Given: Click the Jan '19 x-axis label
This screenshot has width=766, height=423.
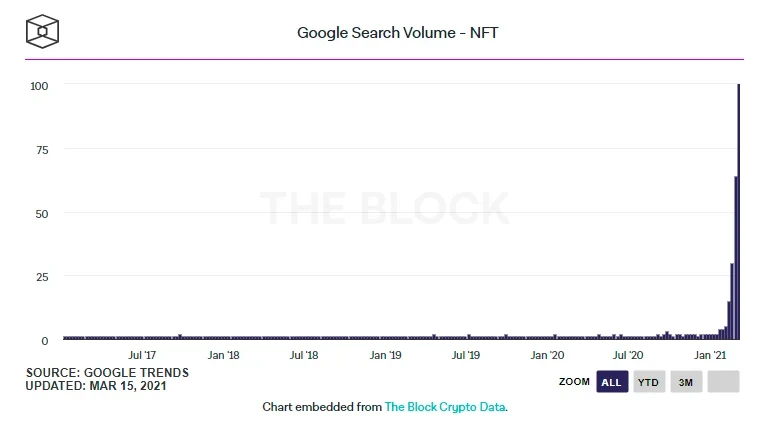Looking at the screenshot, I should [385, 355].
